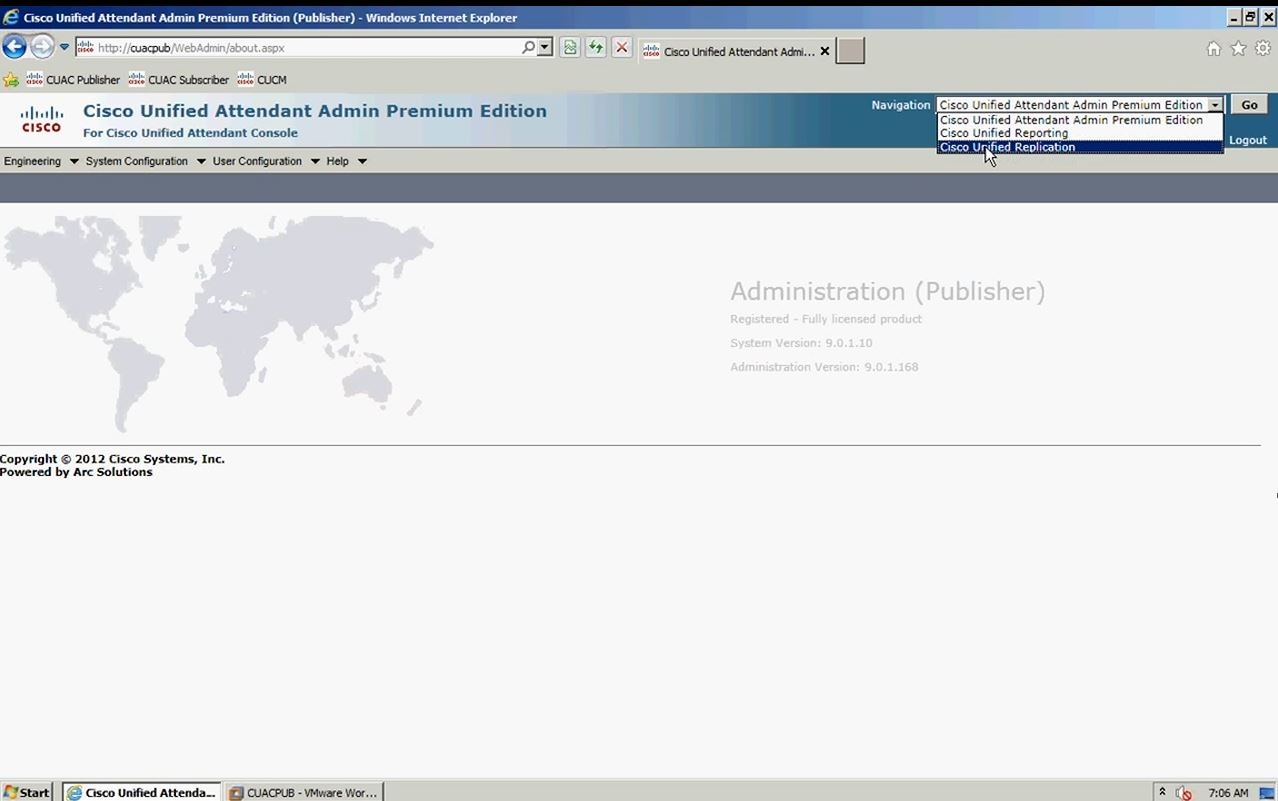Open the CUAC Publisher bookmark
This screenshot has height=801, width=1278.
(x=73, y=80)
